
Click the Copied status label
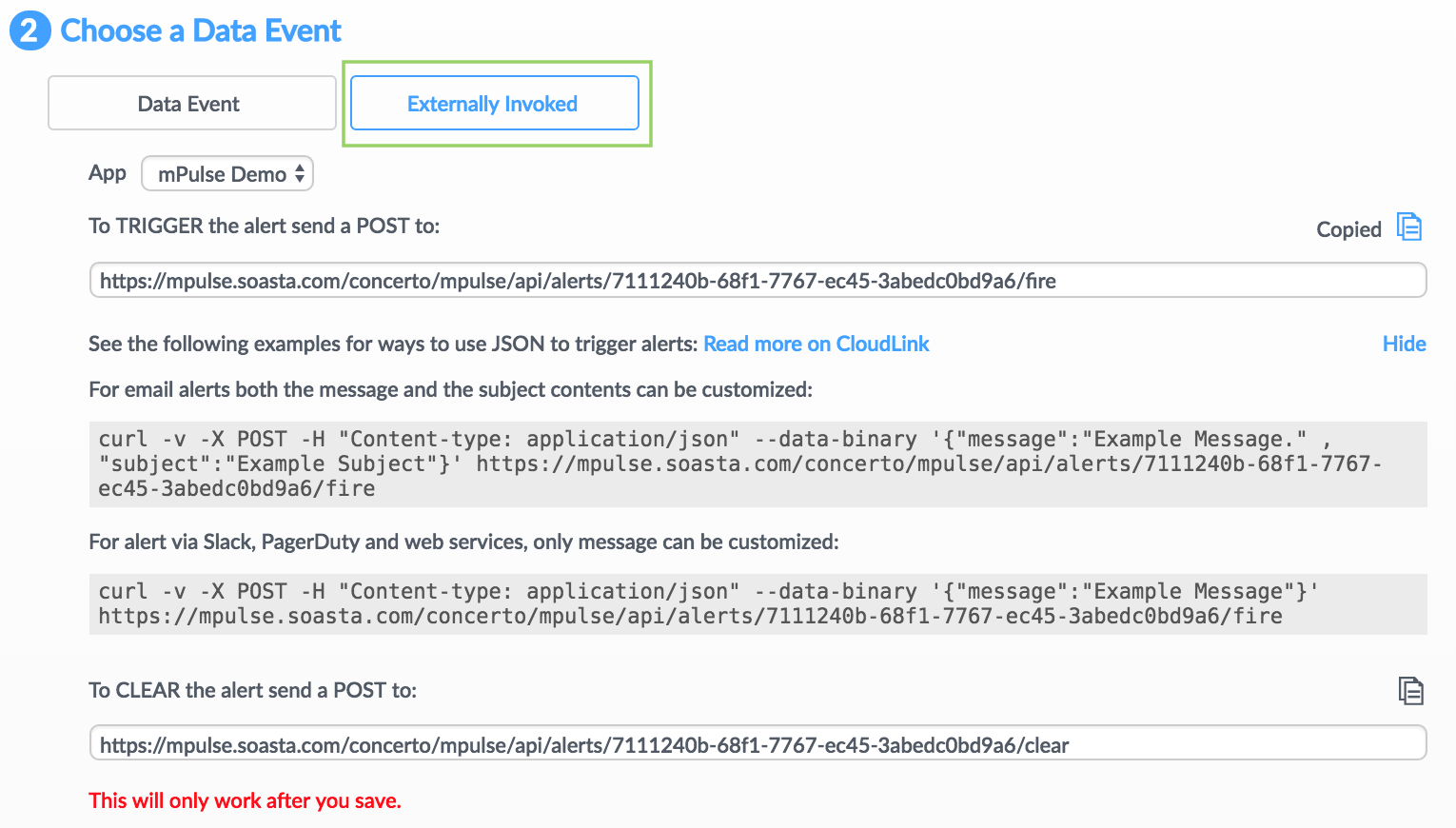[1348, 229]
